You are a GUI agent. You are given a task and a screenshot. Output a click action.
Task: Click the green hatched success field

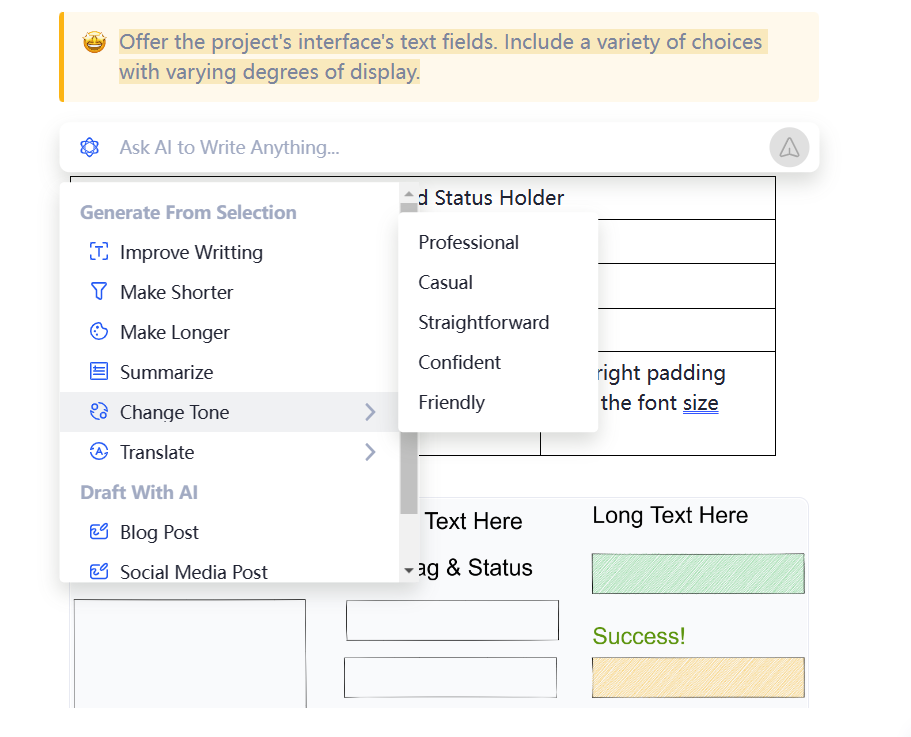(x=697, y=574)
